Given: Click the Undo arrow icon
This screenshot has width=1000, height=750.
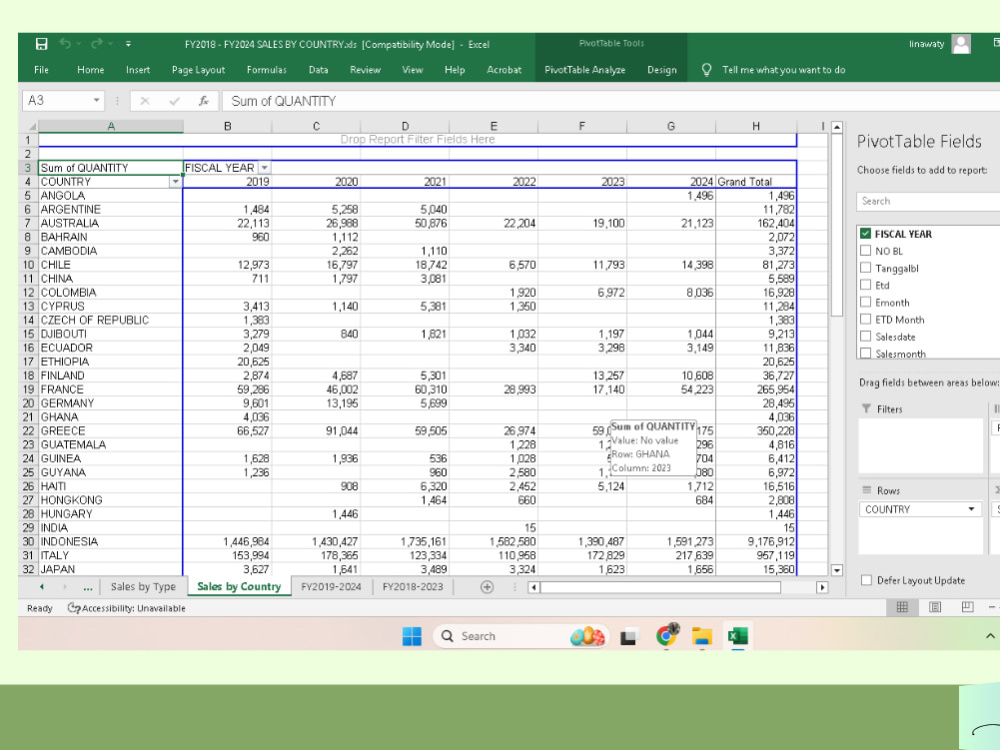Looking at the screenshot, I should coord(65,43).
